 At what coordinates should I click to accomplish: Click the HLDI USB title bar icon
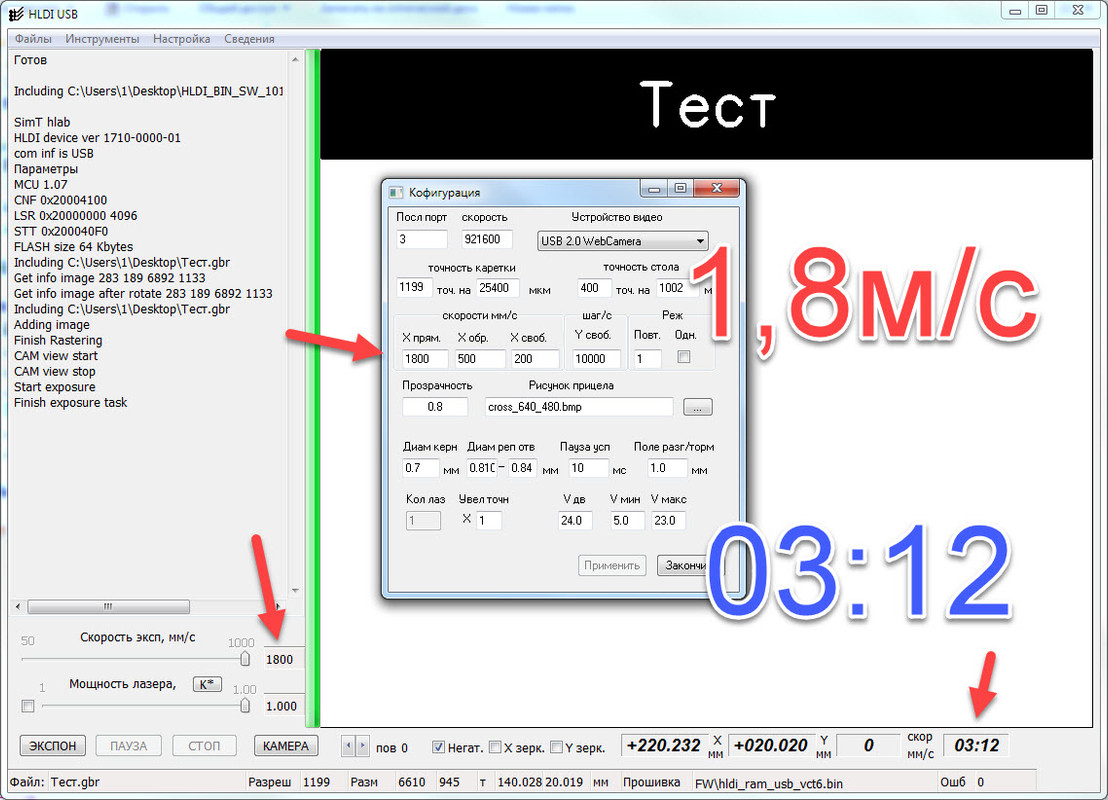(x=16, y=13)
